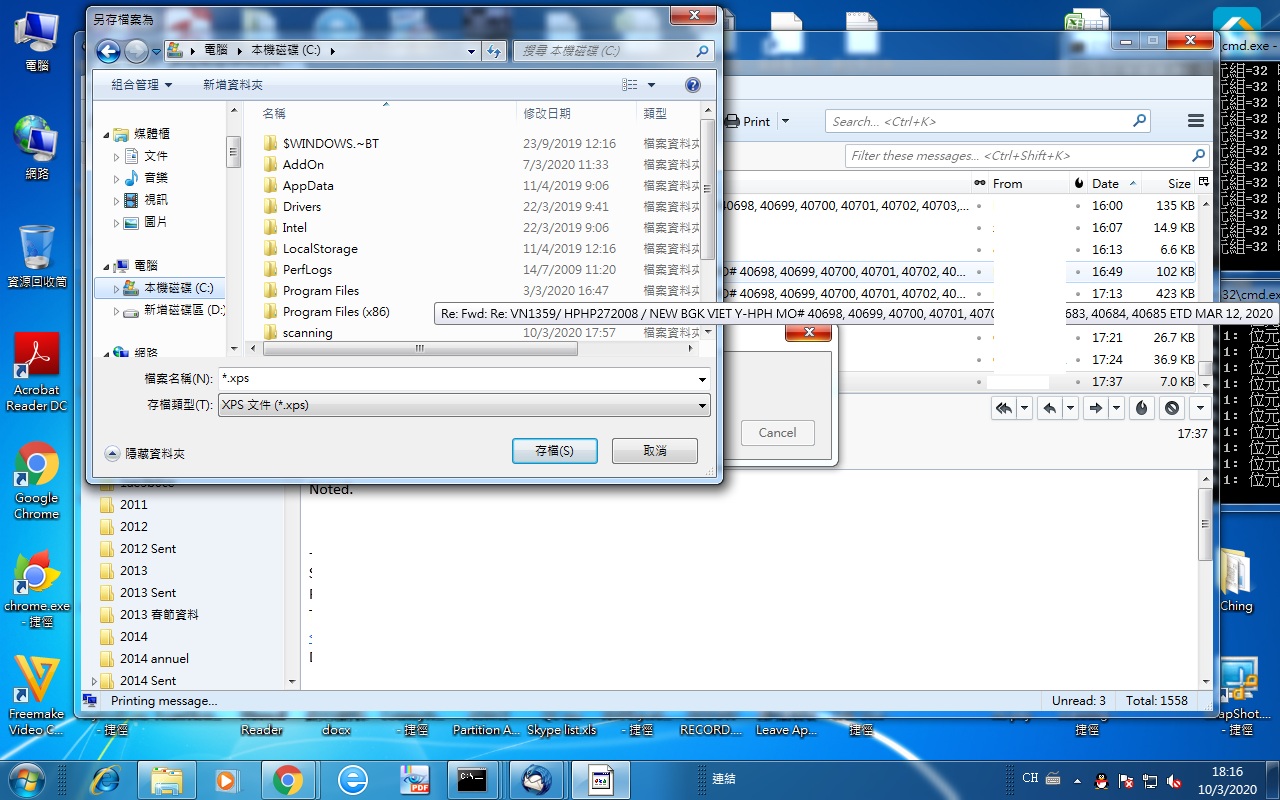Sort messages by Date column header

pos(1105,183)
